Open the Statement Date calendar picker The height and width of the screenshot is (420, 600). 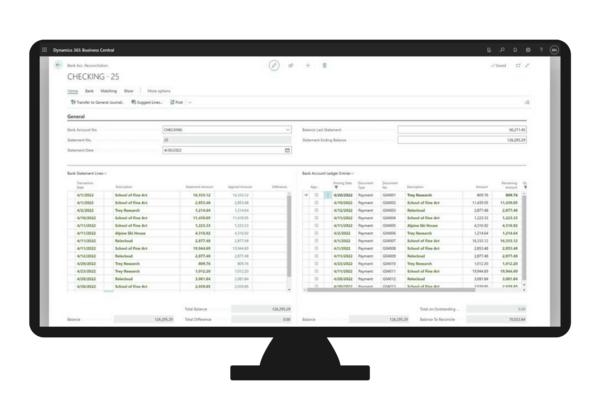[288, 150]
